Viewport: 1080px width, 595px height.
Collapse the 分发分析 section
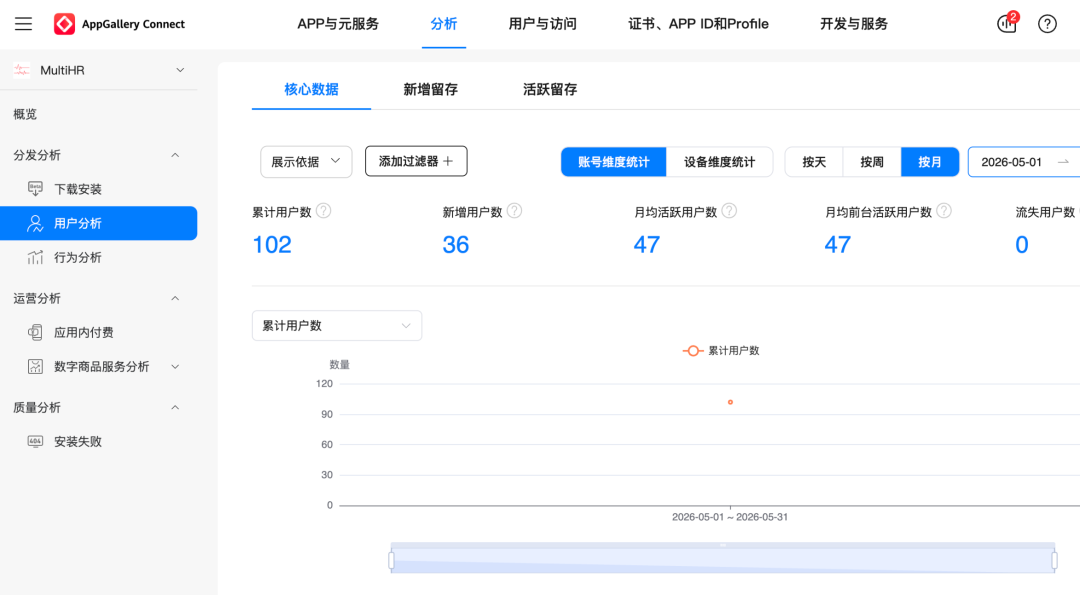coord(175,156)
